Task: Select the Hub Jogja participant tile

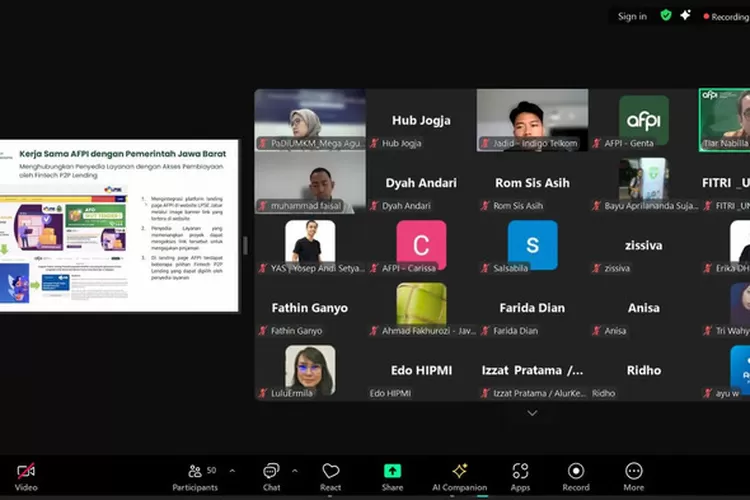Action: (x=421, y=120)
